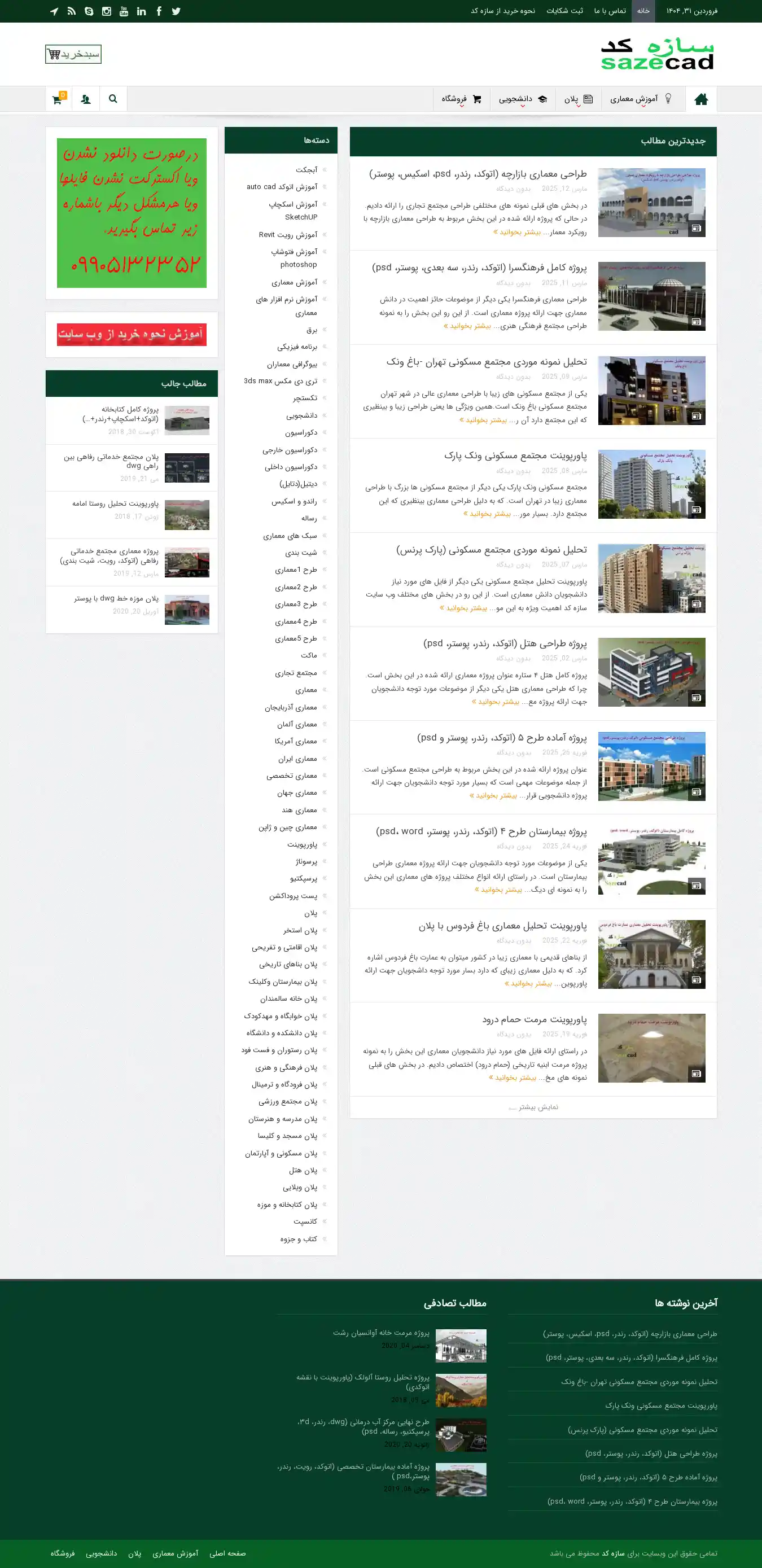This screenshot has height=1568, width=762.
Task: Click the search magnifier icon
Action: (112, 99)
